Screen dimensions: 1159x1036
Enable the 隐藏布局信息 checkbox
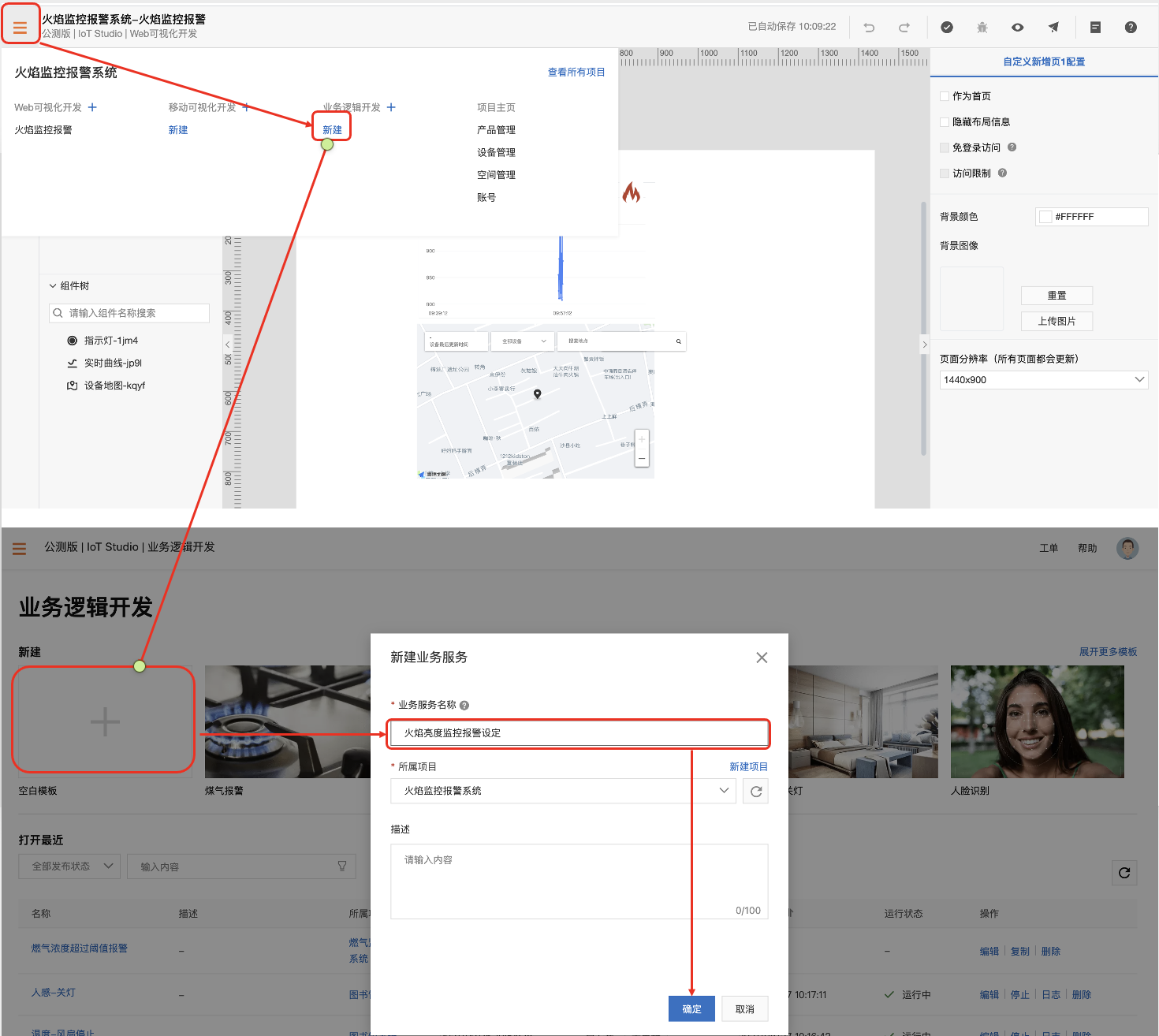(945, 122)
